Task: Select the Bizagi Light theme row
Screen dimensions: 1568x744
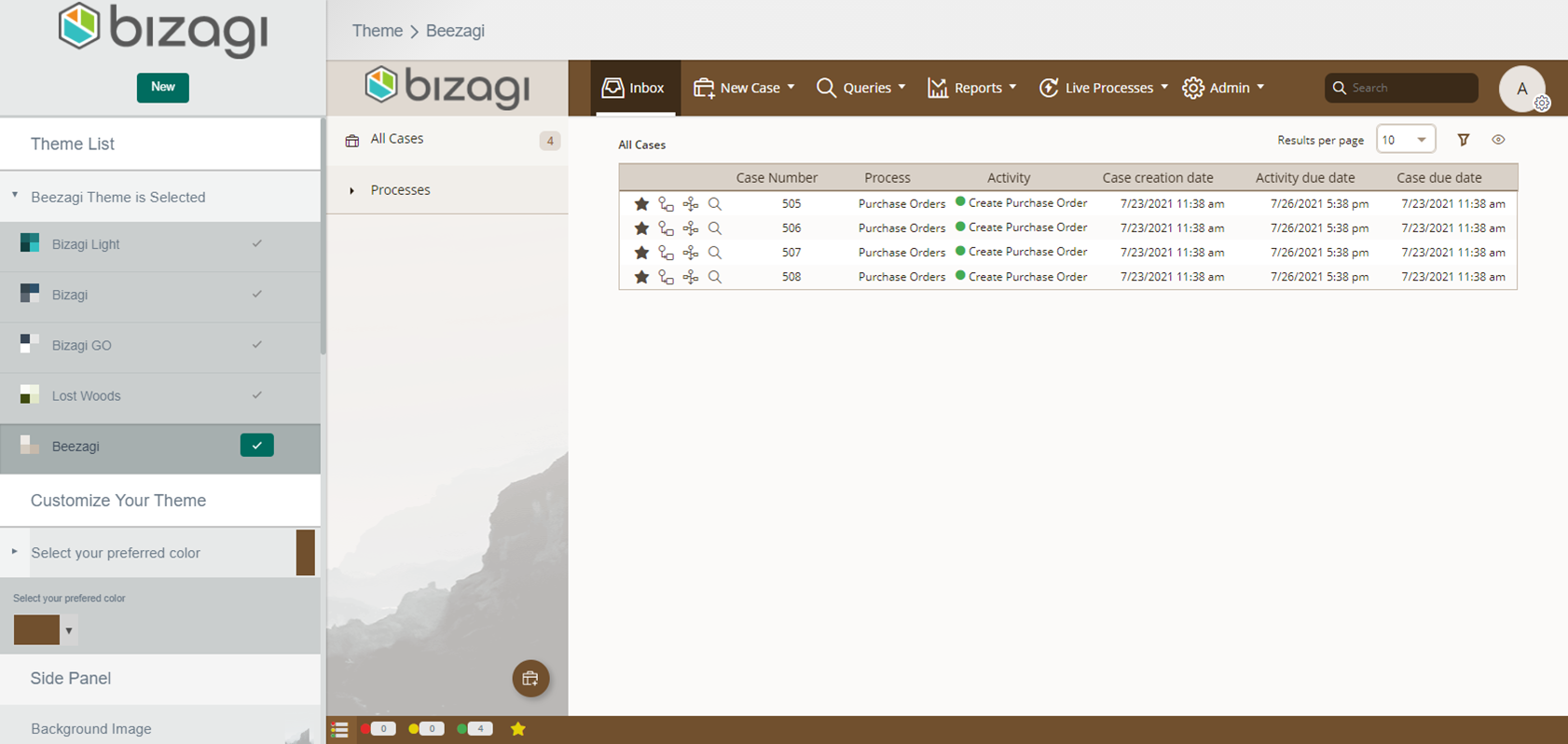Action: (x=160, y=244)
